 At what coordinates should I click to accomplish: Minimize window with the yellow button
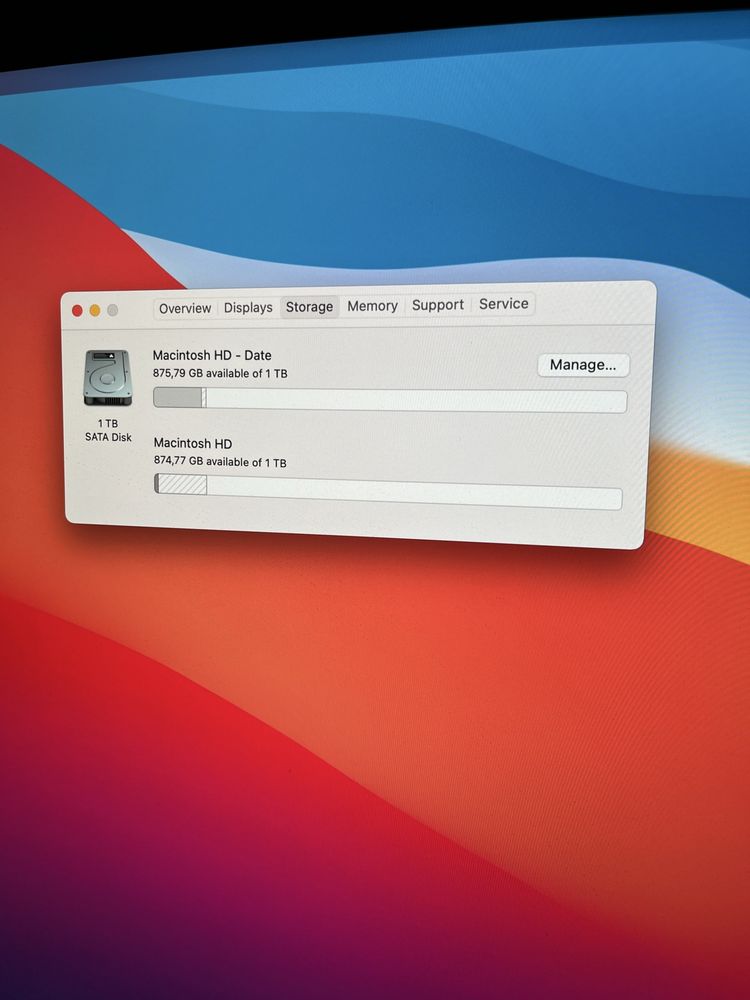pos(94,311)
